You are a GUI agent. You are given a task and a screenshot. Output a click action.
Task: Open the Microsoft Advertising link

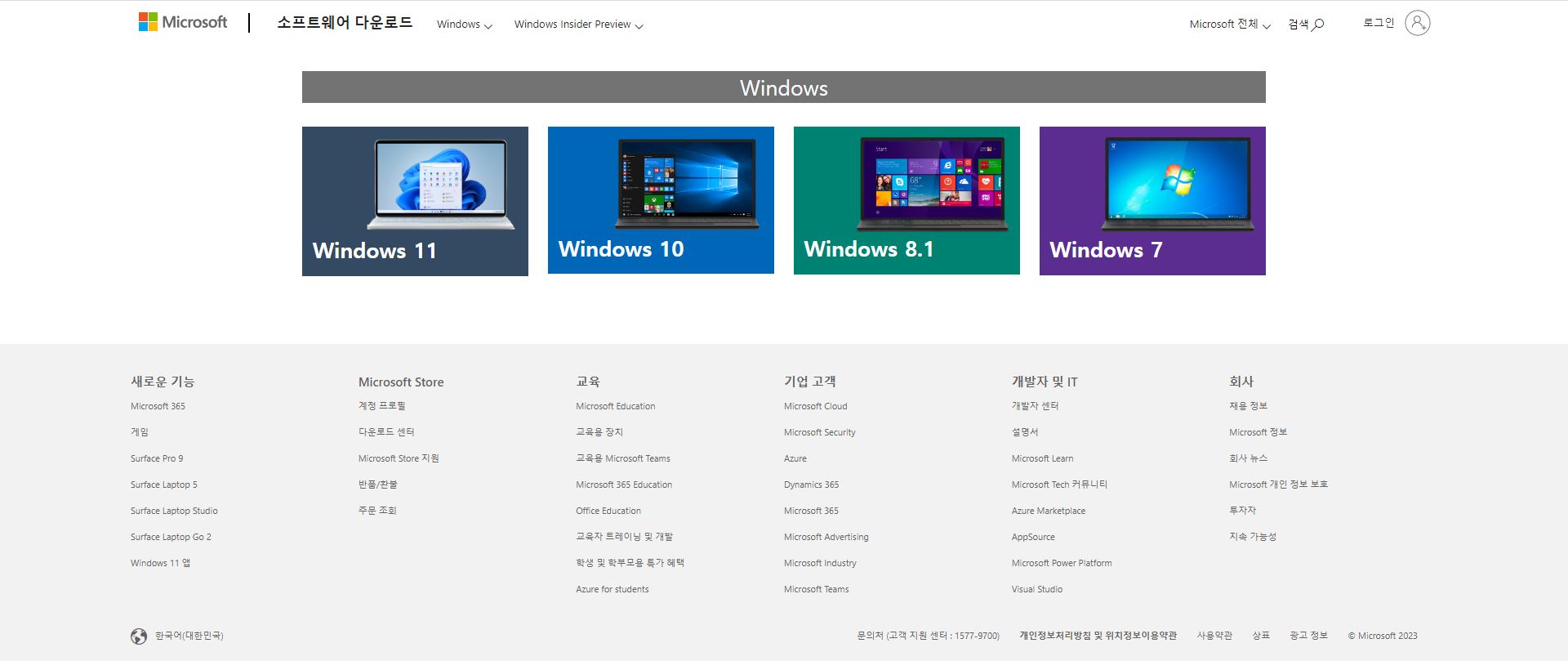click(826, 537)
